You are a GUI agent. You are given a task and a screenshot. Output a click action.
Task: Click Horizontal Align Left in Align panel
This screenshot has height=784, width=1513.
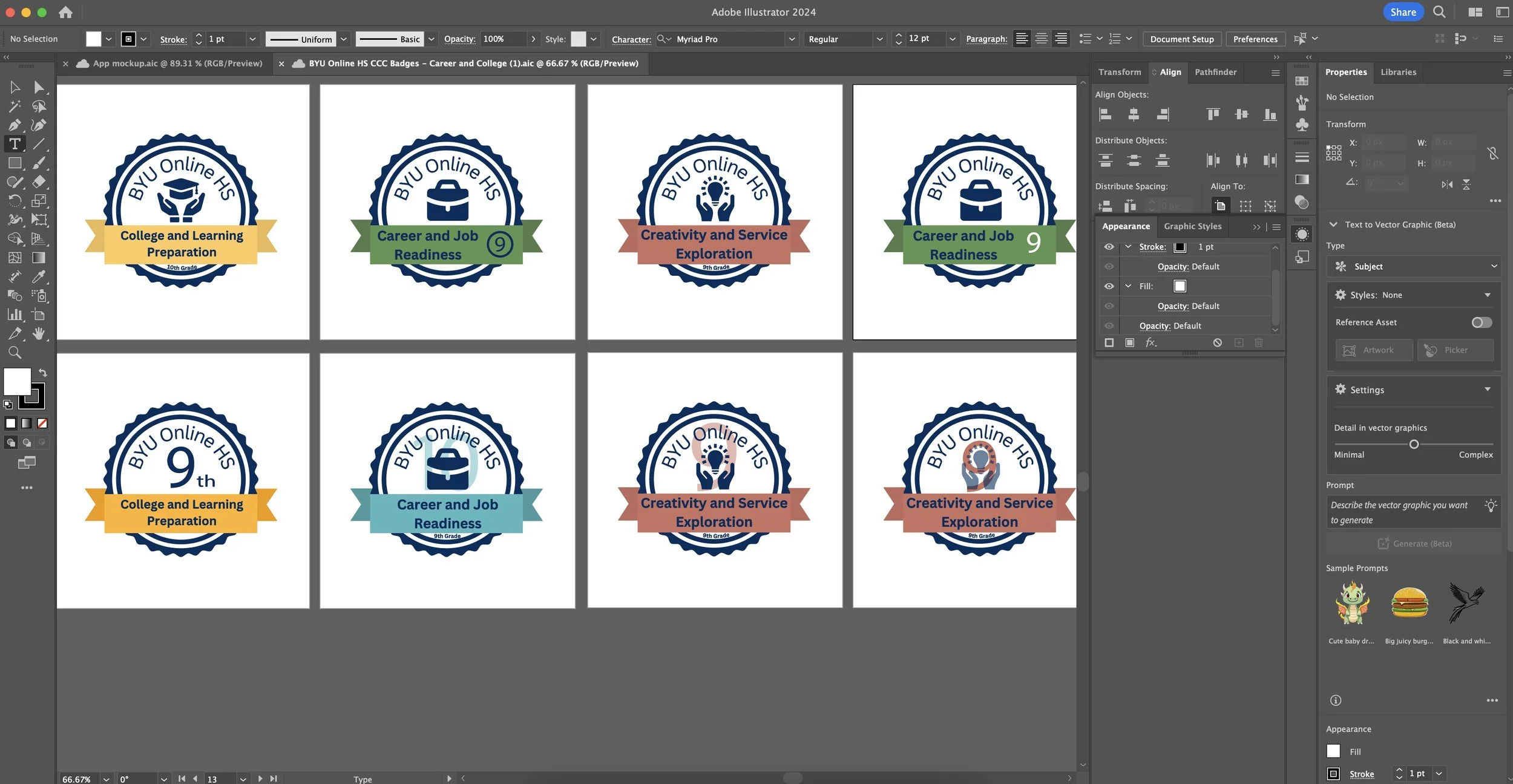(x=1105, y=114)
